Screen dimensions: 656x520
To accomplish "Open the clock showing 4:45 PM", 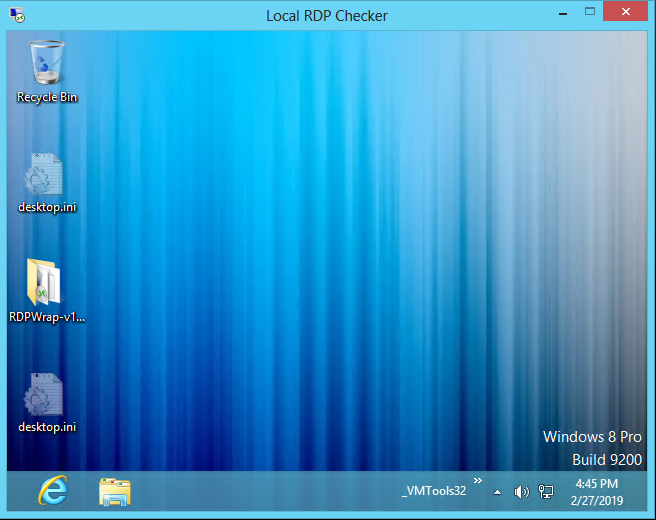I will [596, 484].
